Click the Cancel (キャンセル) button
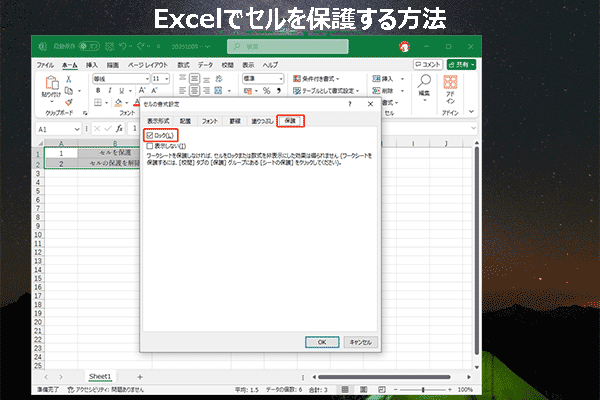 (360, 342)
